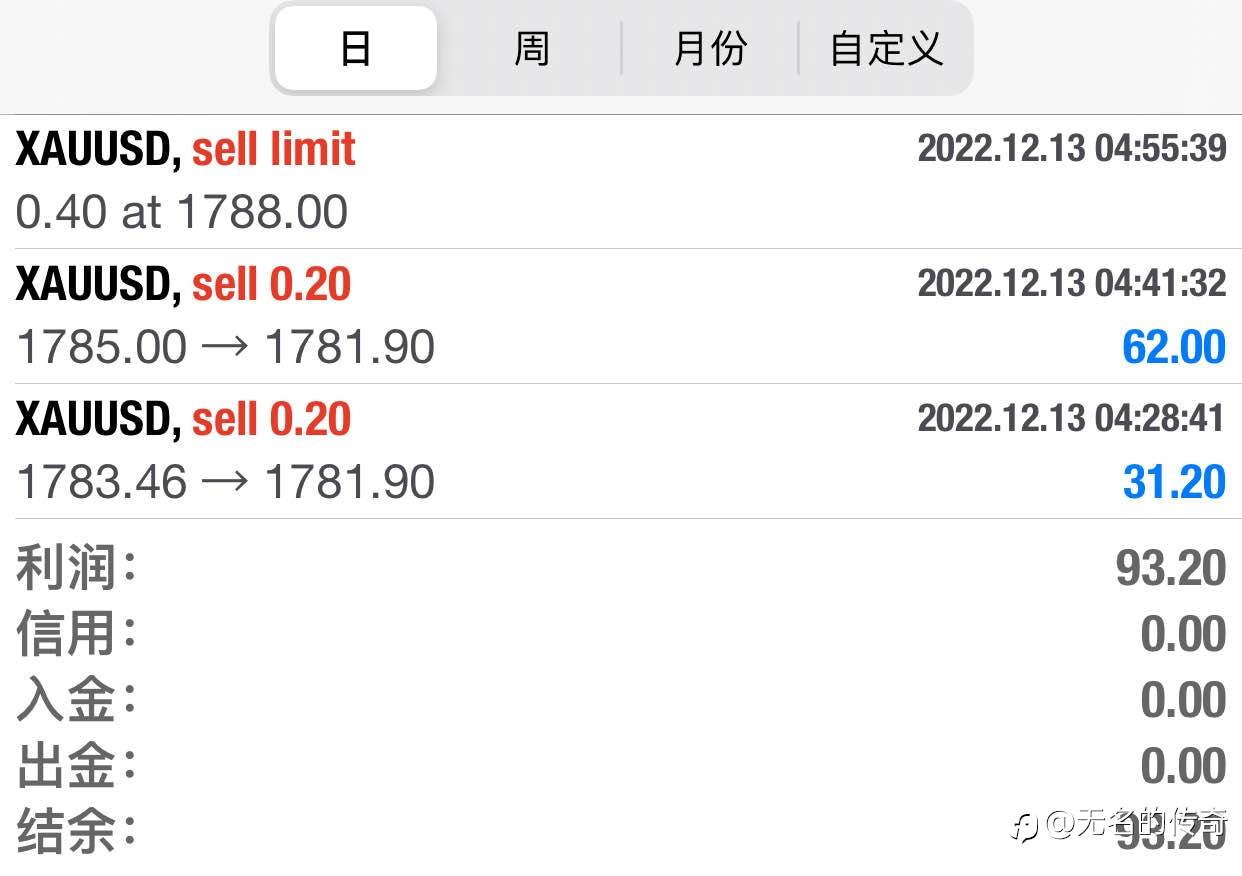
Task: Tap the 62.00 profit value
Action: point(1173,347)
